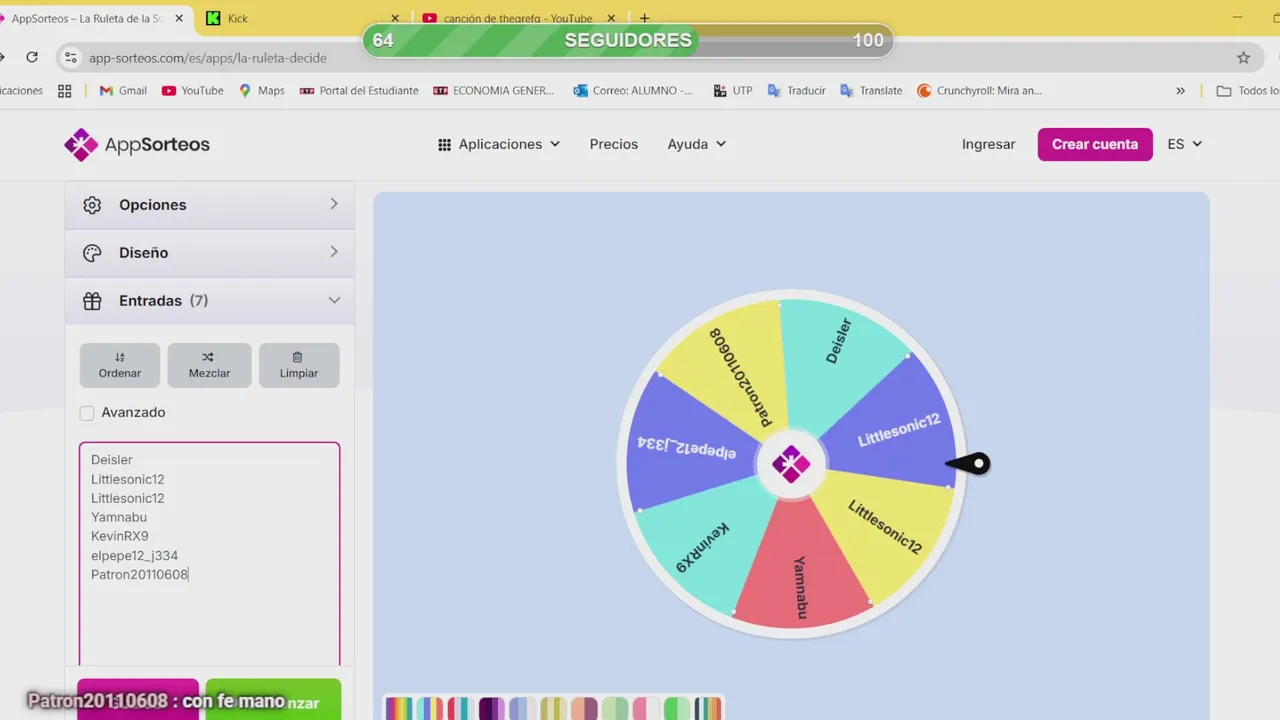Open the Traducir bookmark
Viewport: 1280px width, 720px height.
[x=796, y=90]
